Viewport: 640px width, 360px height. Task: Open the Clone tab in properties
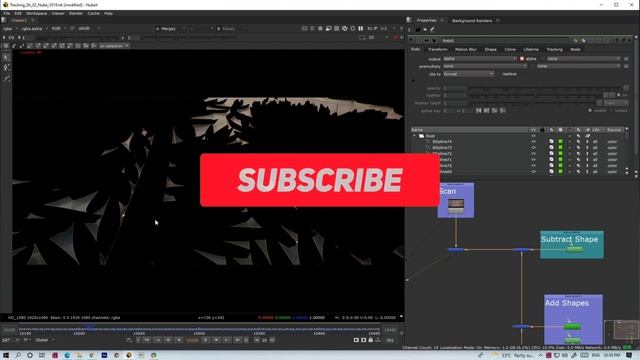[x=510, y=49]
